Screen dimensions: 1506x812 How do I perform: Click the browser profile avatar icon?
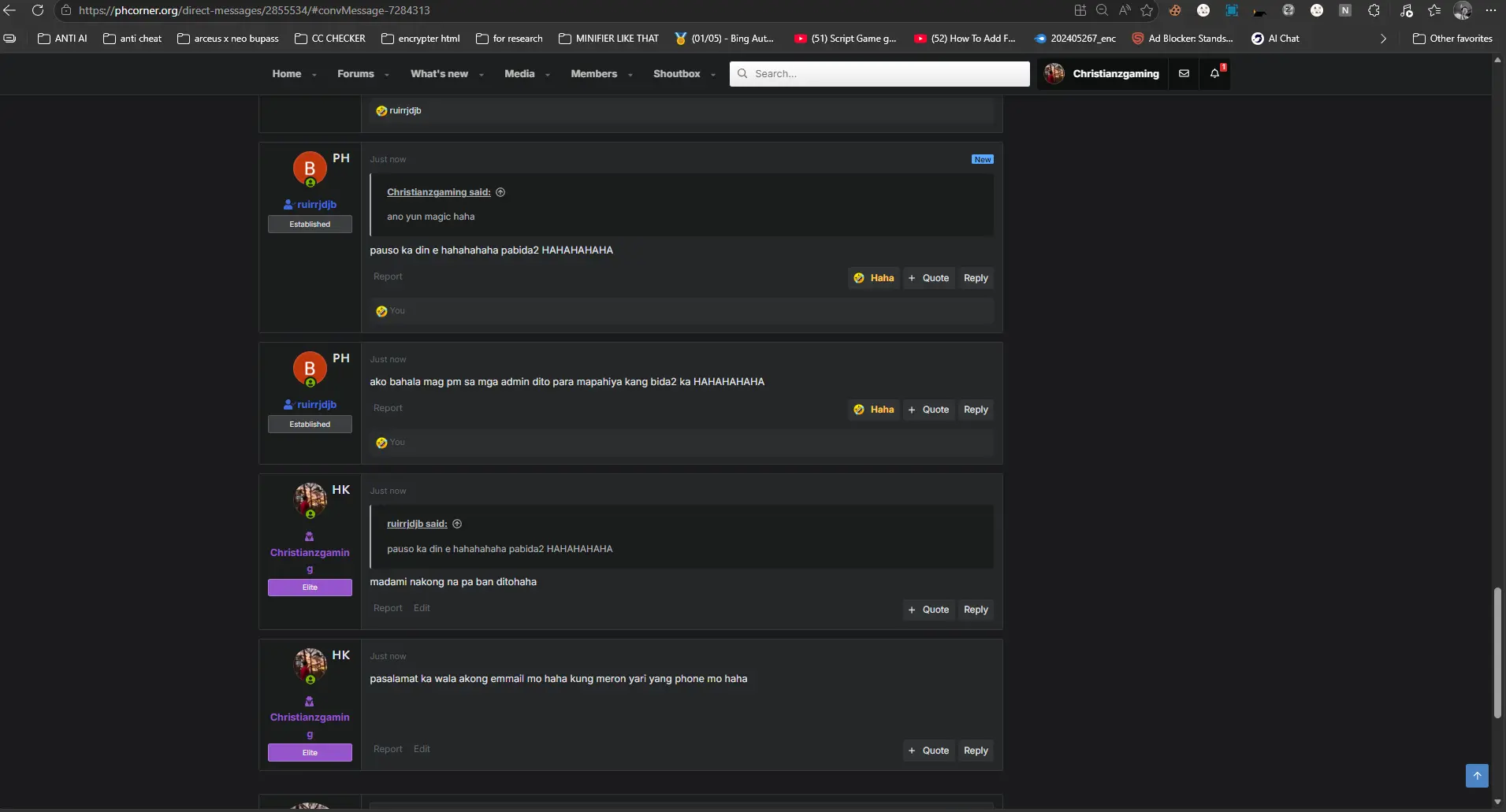1463,10
